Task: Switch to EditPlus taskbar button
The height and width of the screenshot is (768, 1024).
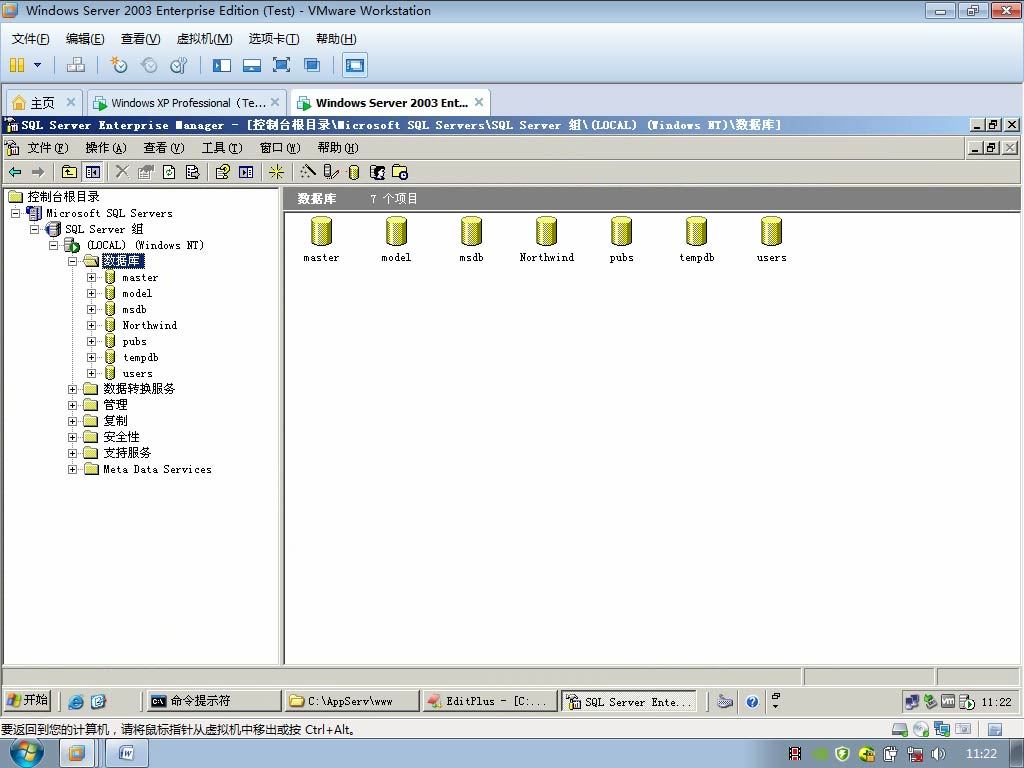Action: coord(490,701)
